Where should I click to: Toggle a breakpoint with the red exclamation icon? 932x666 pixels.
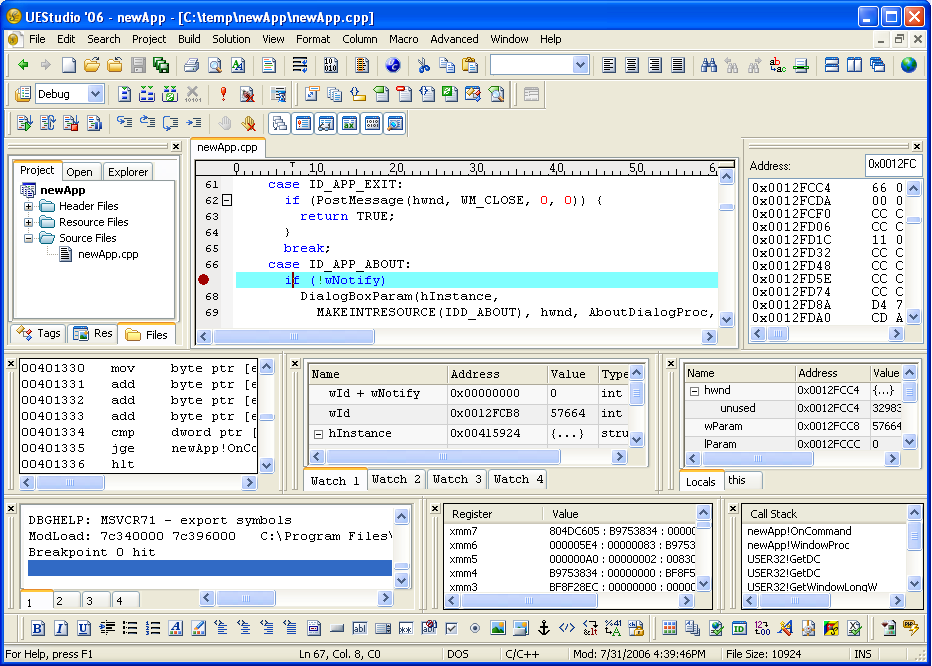coord(221,93)
